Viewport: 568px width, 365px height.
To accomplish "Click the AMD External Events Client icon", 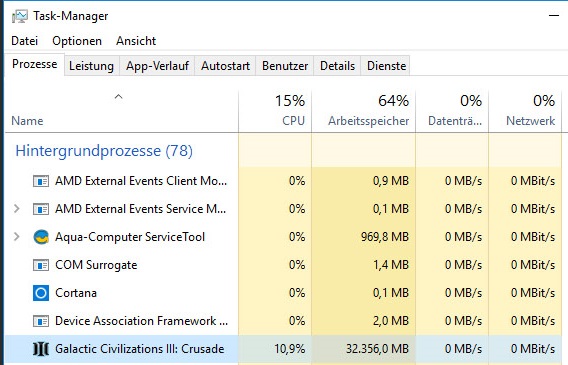I will coord(41,181).
